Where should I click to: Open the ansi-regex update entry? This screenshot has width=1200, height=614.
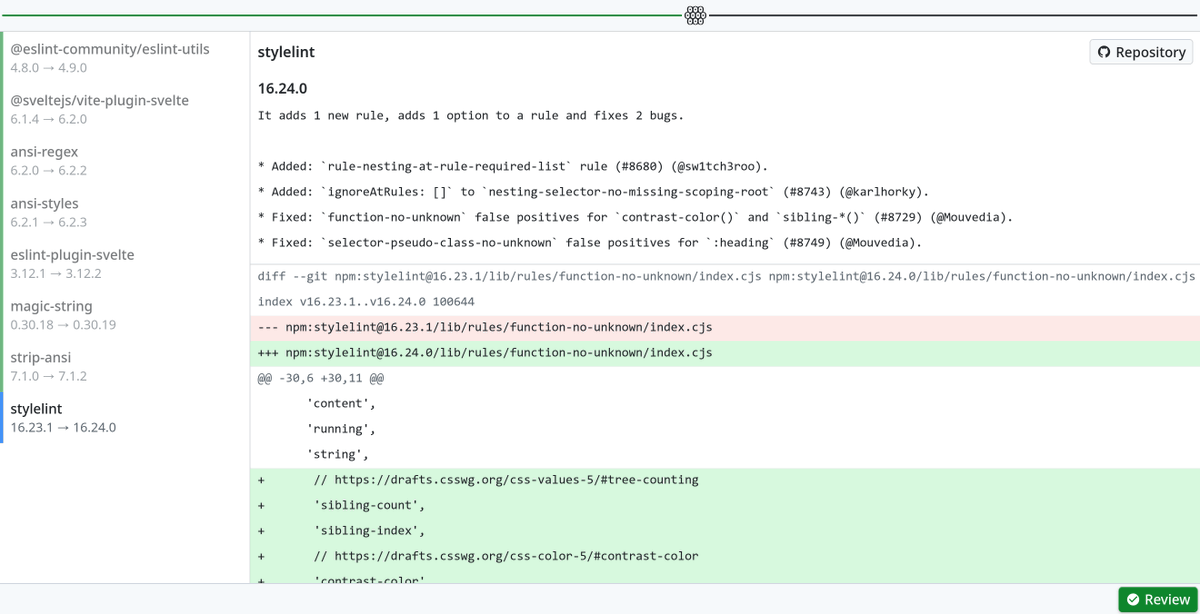click(125, 161)
